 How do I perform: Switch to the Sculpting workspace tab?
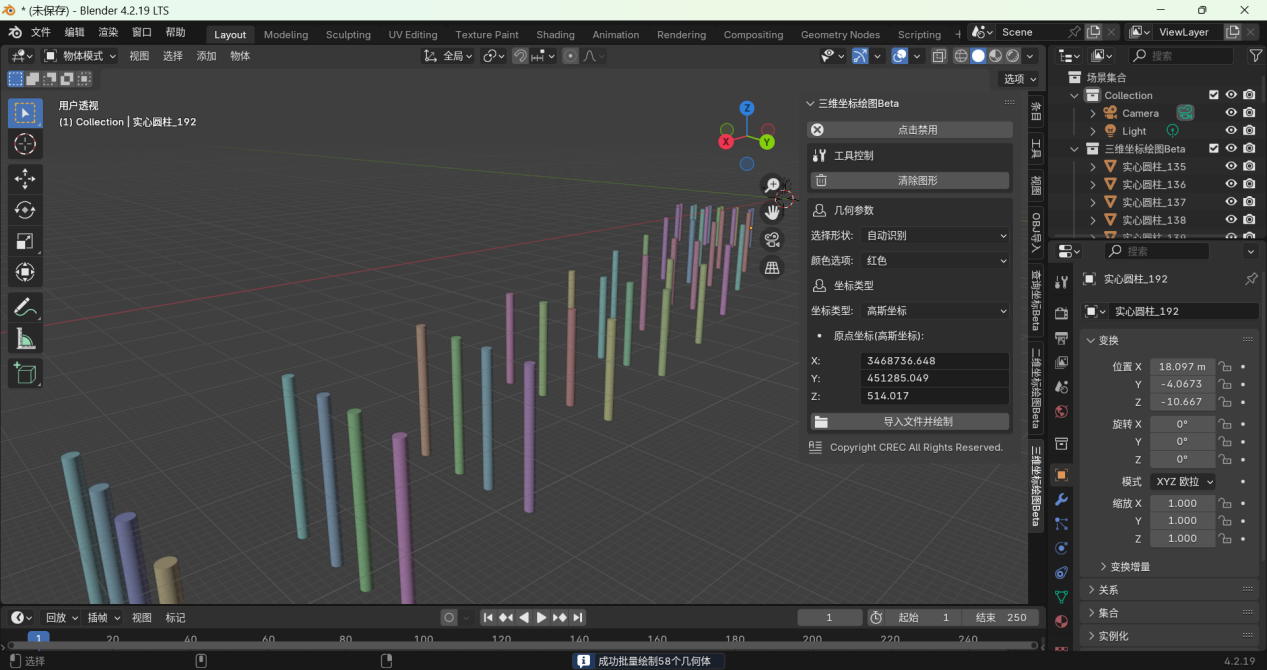(x=348, y=34)
